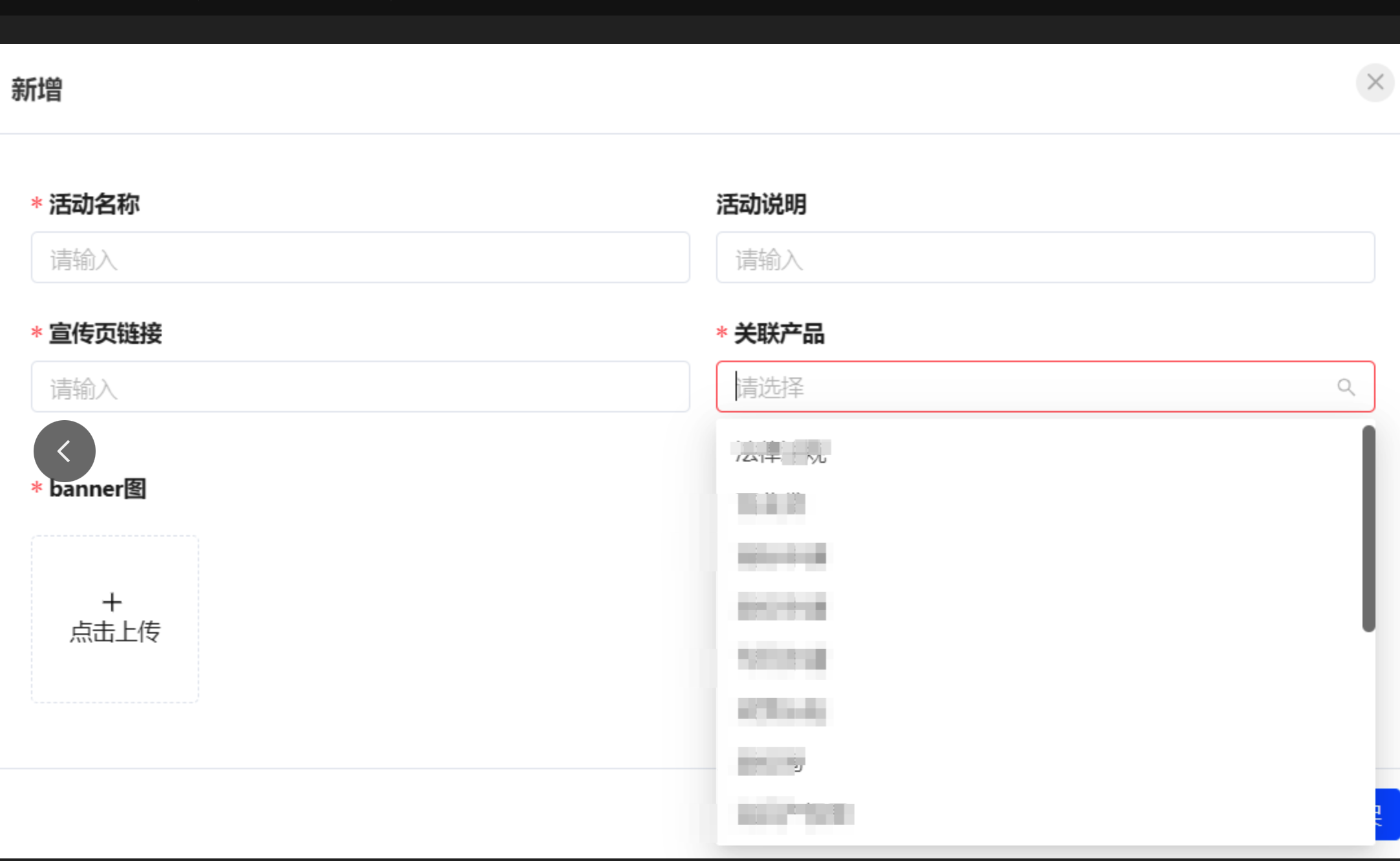This screenshot has height=861, width=1400.
Task: Click the 宣传页链接 input field
Action: [361, 387]
